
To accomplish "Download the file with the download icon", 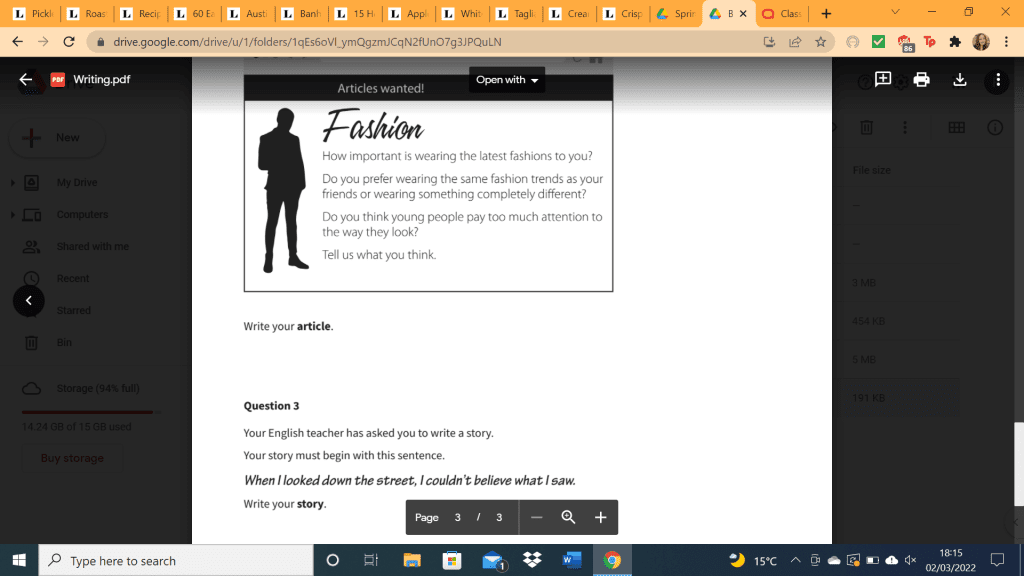I will (x=960, y=80).
